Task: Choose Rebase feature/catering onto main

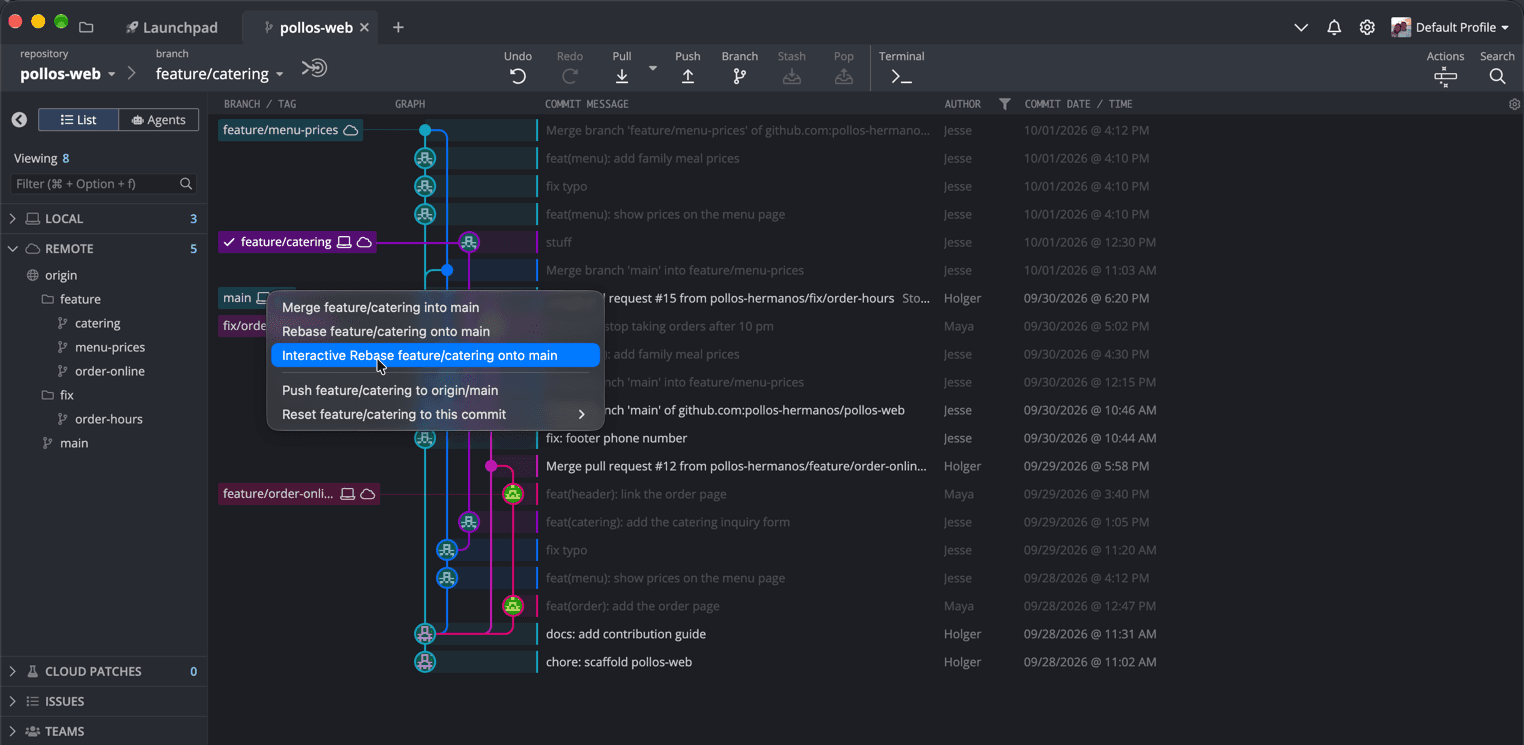Action: (435, 331)
